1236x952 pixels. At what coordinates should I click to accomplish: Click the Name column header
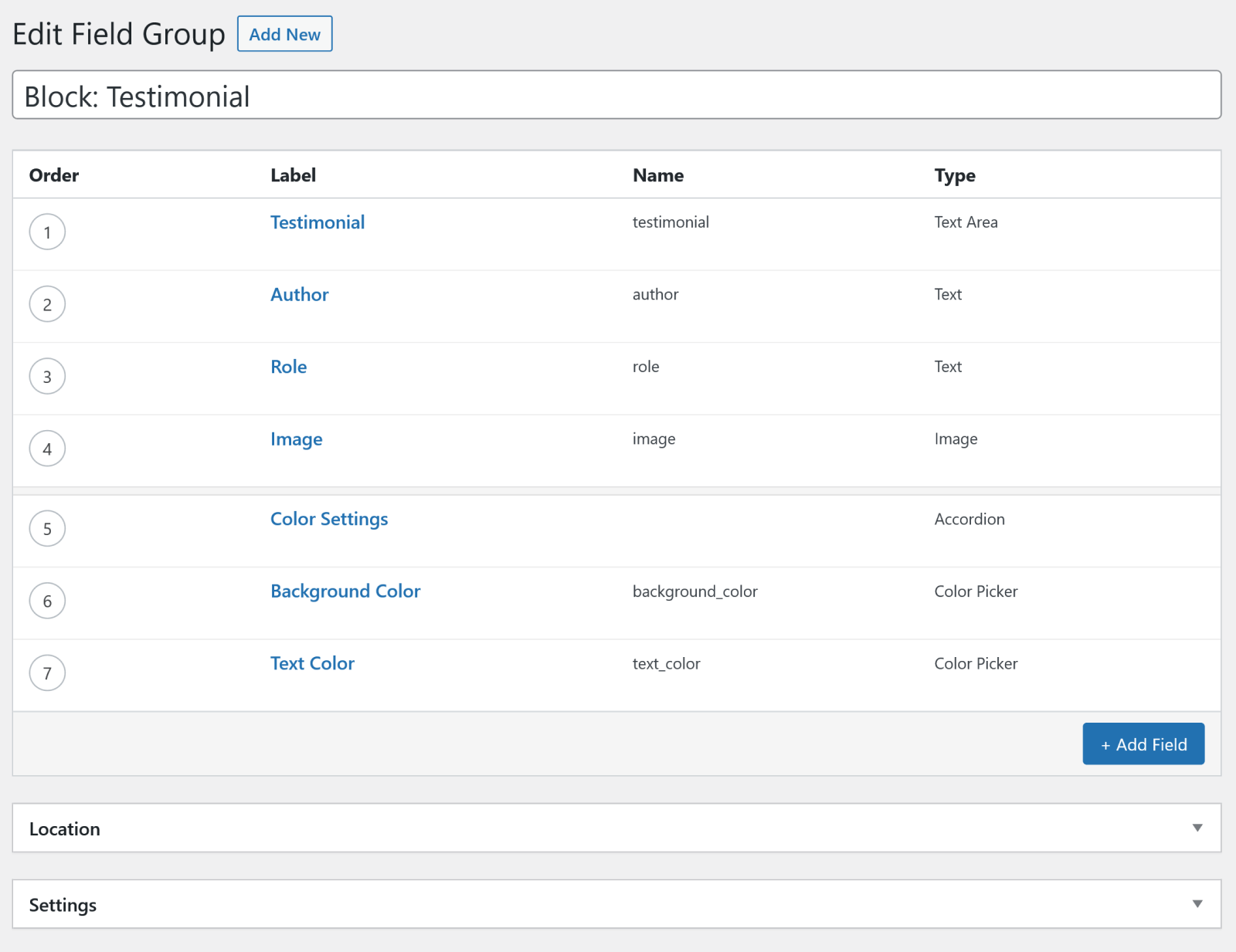pyautogui.click(x=657, y=175)
